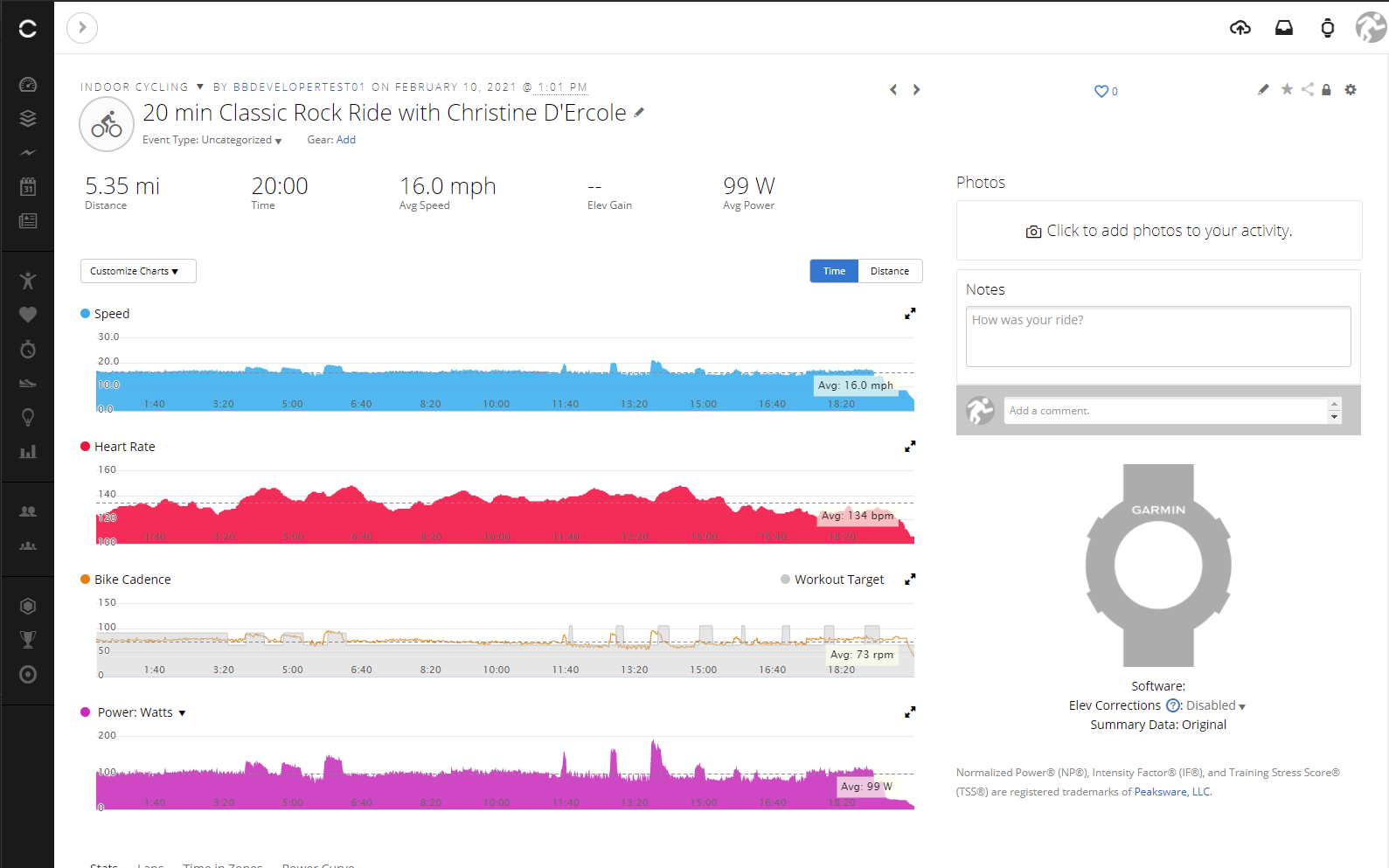Expand Power: Watts dropdown
The height and width of the screenshot is (868, 1389).
pyautogui.click(x=182, y=713)
